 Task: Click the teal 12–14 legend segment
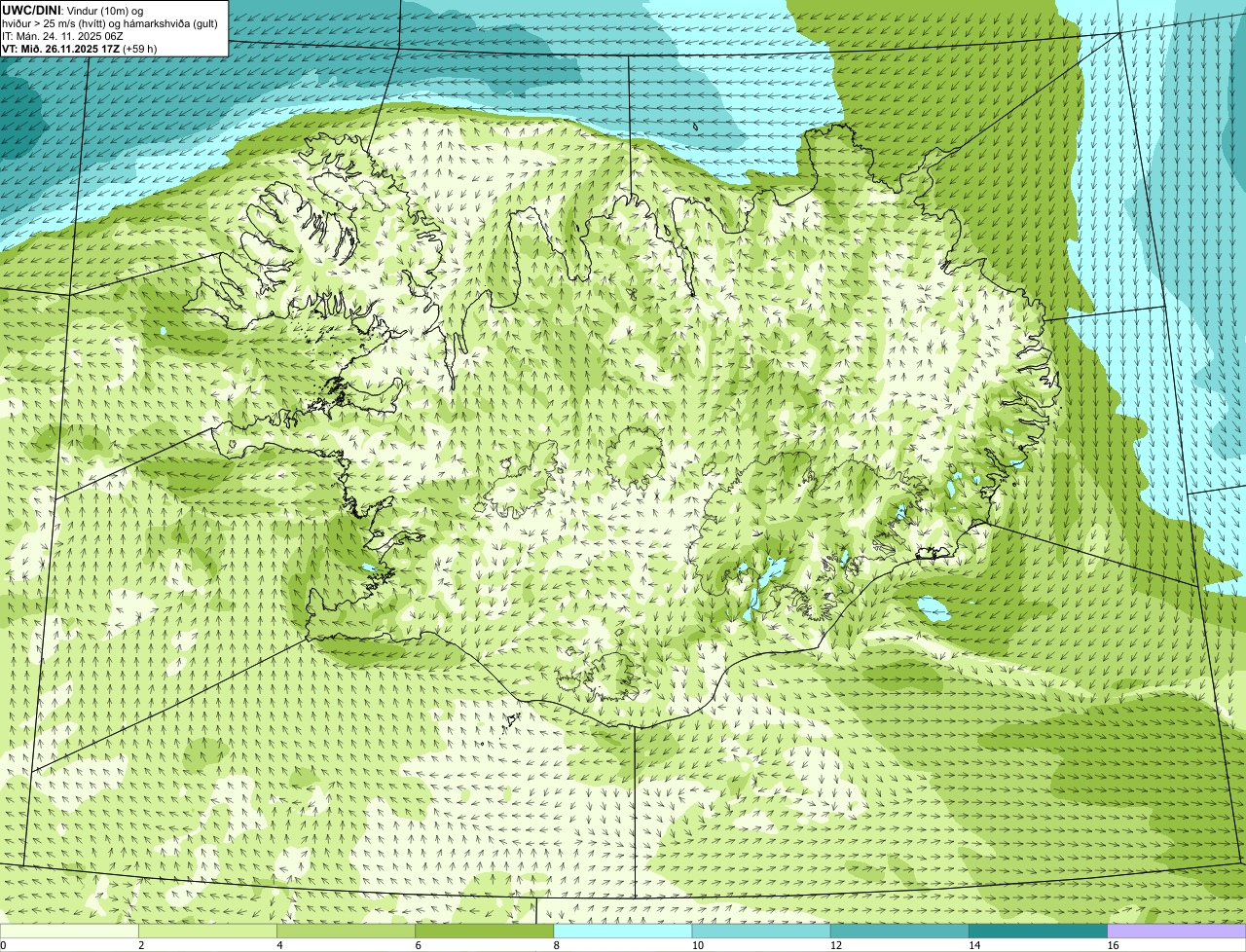pyautogui.click(x=899, y=931)
